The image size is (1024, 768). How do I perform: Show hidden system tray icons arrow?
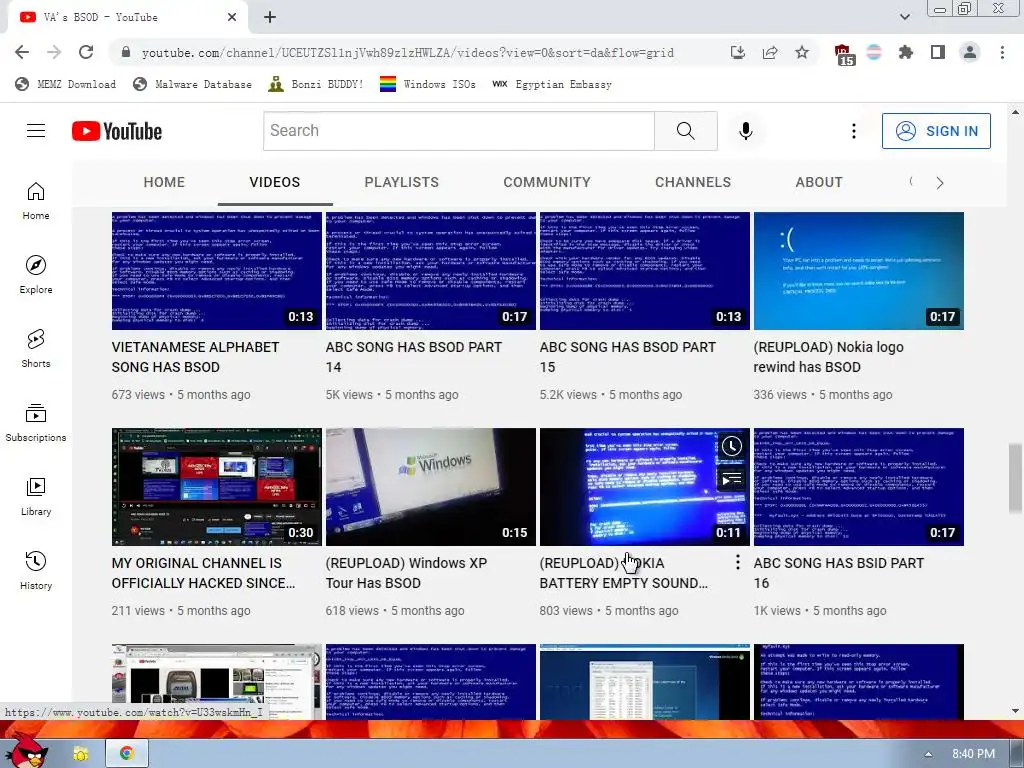[x=928, y=754]
